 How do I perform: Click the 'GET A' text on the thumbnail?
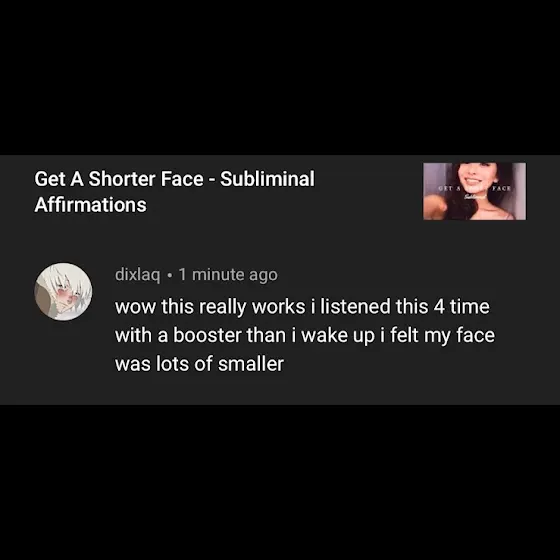(449, 188)
